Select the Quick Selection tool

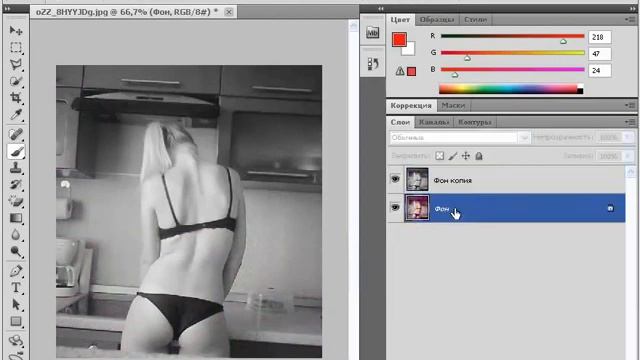(x=16, y=81)
